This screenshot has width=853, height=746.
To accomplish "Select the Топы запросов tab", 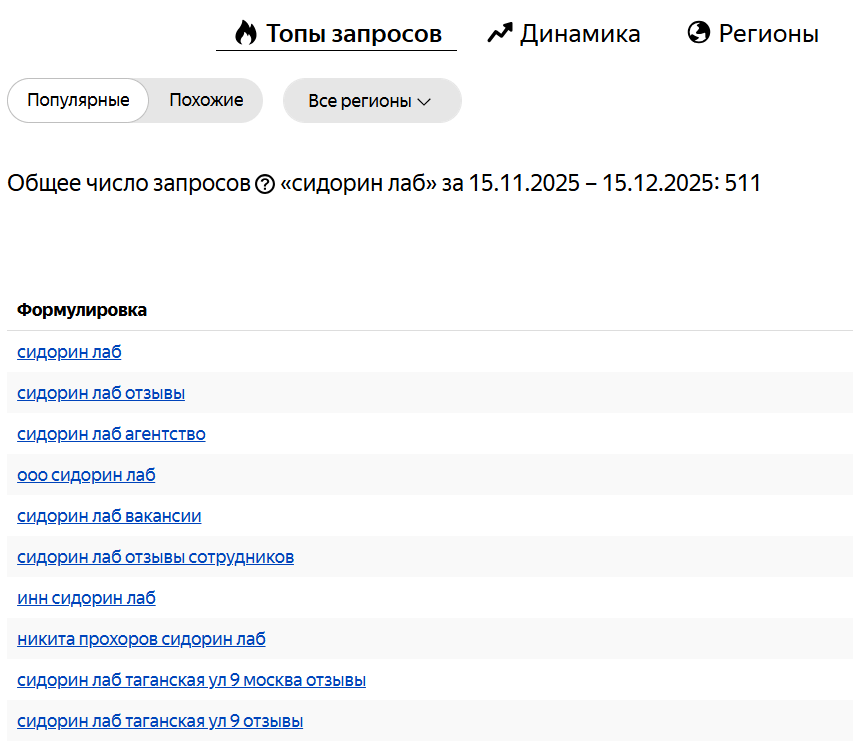I will 353,34.
